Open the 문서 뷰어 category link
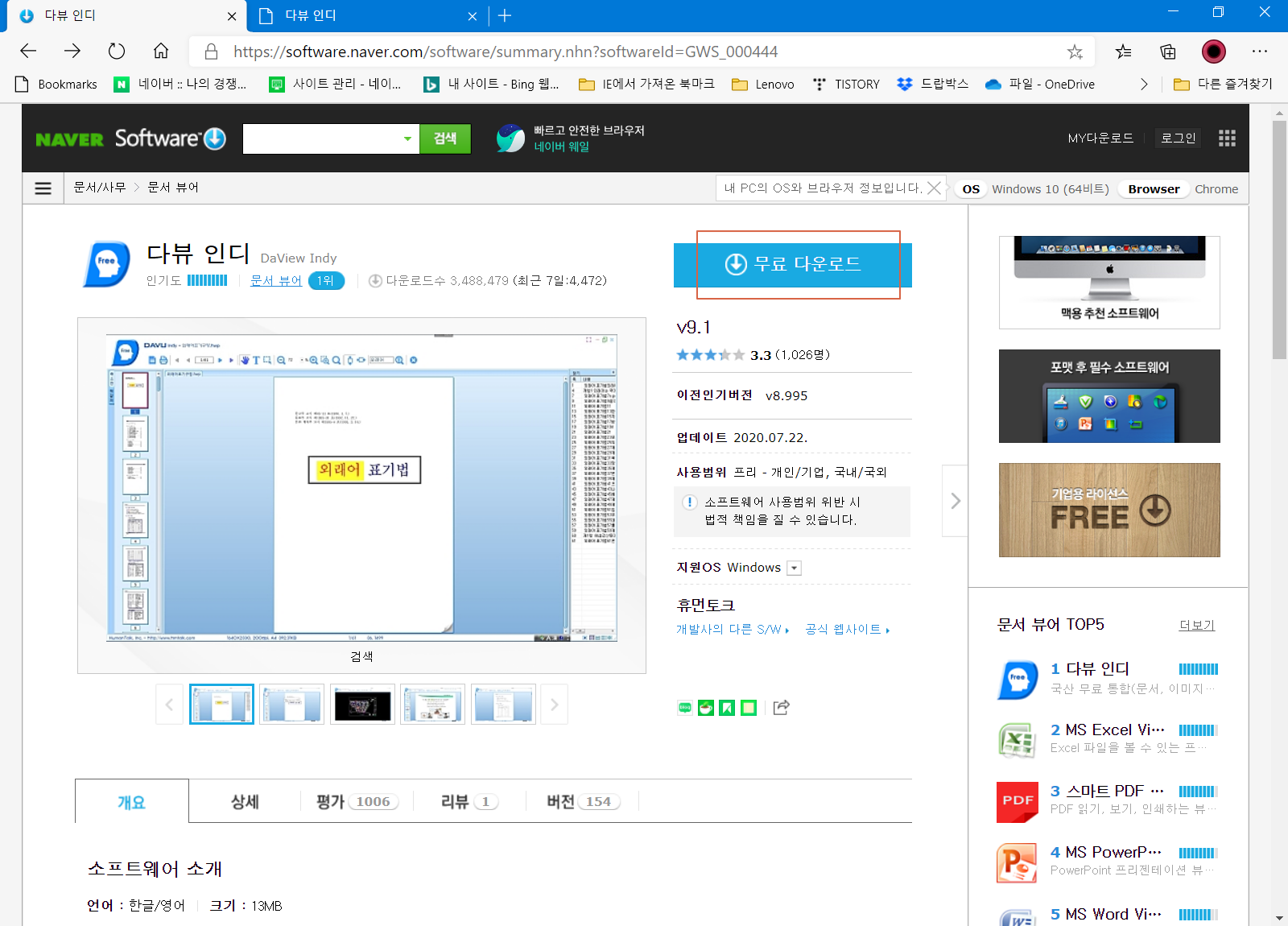The height and width of the screenshot is (926, 1288). pos(276,281)
